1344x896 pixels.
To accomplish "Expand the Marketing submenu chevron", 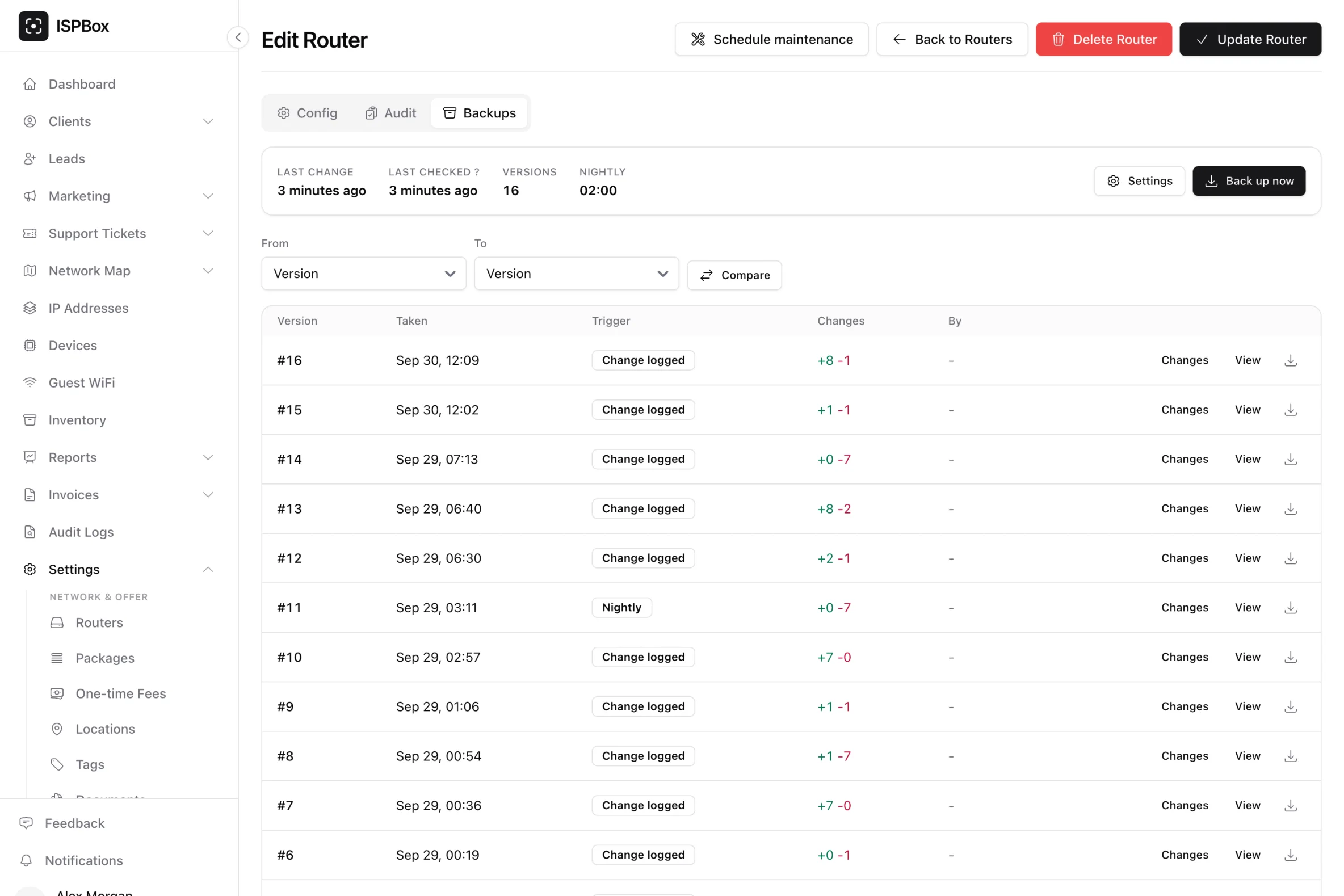I will (x=208, y=196).
